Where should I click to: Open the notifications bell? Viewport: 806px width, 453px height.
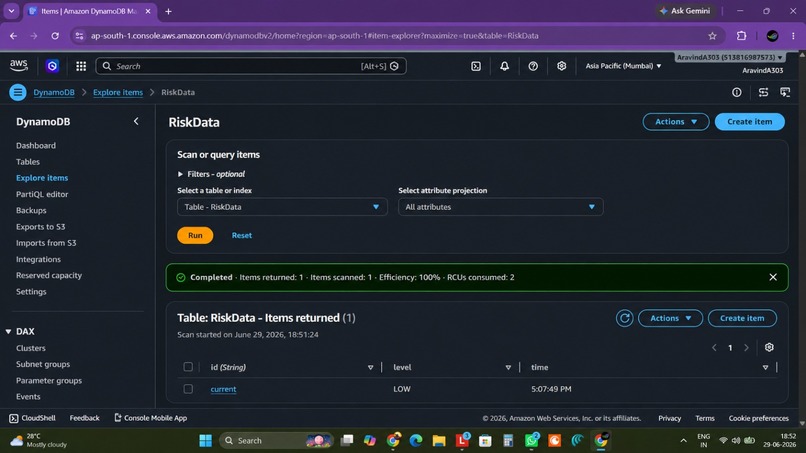tap(504, 66)
